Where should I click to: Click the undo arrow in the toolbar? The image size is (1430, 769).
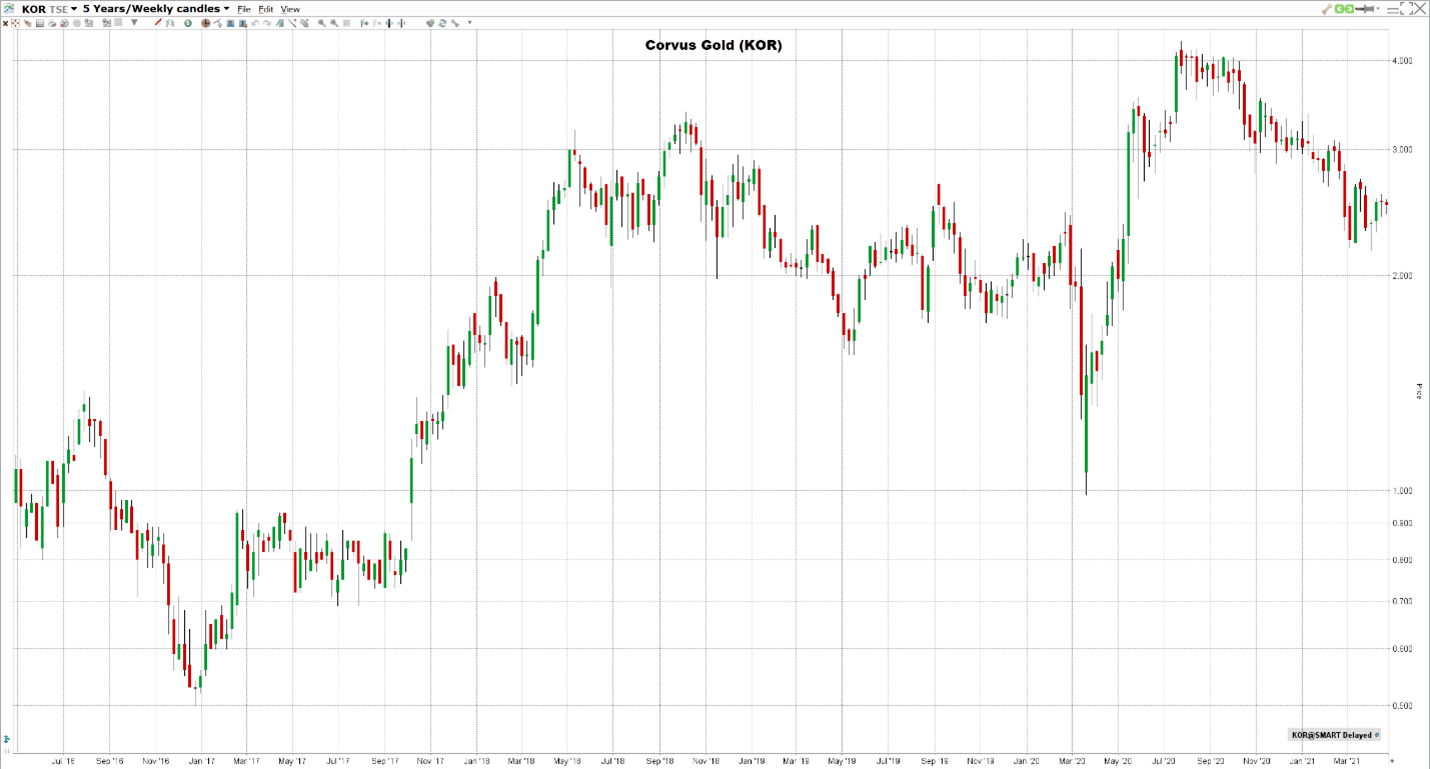coord(255,23)
